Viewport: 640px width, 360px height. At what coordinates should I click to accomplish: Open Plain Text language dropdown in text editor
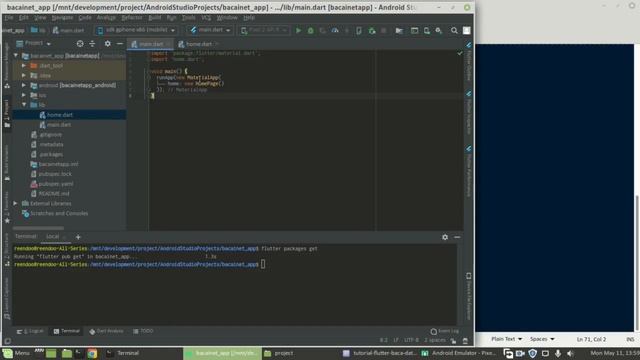[x=507, y=339]
